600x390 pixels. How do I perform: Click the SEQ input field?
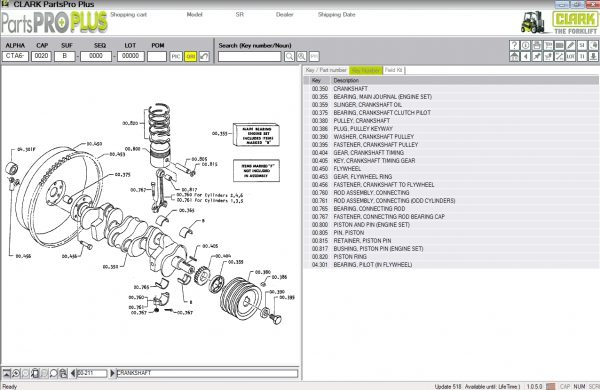click(x=96, y=56)
